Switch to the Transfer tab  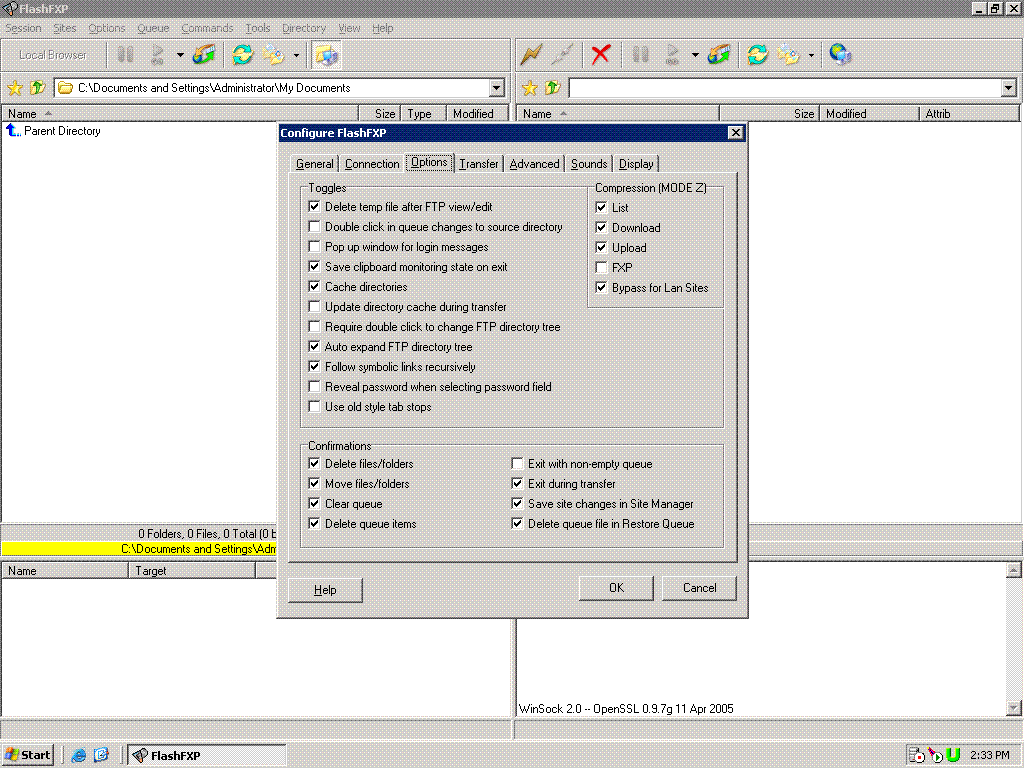[479, 164]
